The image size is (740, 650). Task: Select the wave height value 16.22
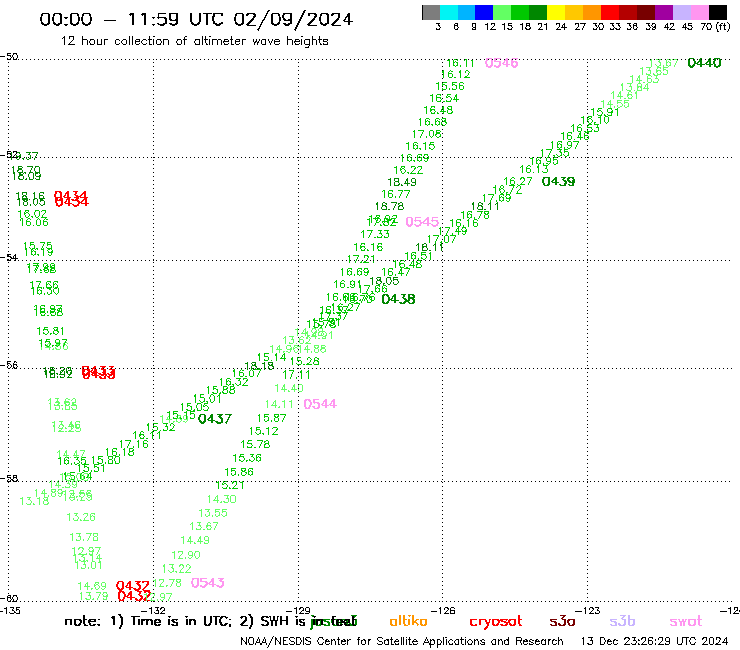coord(408,170)
